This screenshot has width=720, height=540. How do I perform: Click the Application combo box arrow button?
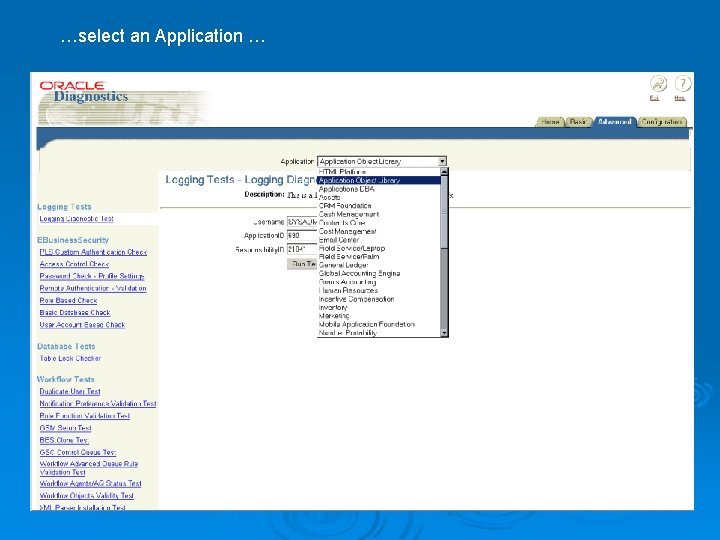coord(442,161)
